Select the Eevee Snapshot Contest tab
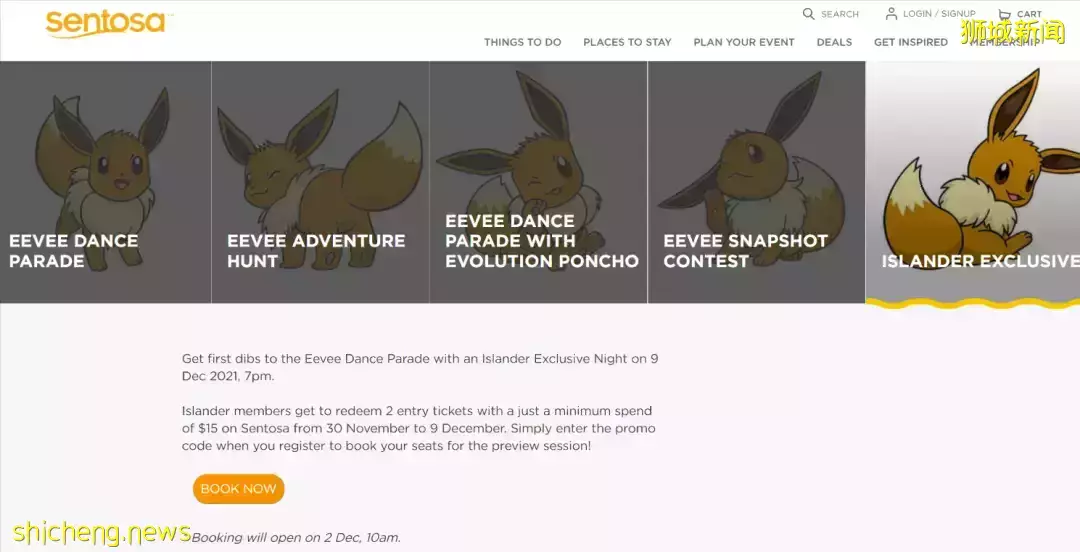 756,182
